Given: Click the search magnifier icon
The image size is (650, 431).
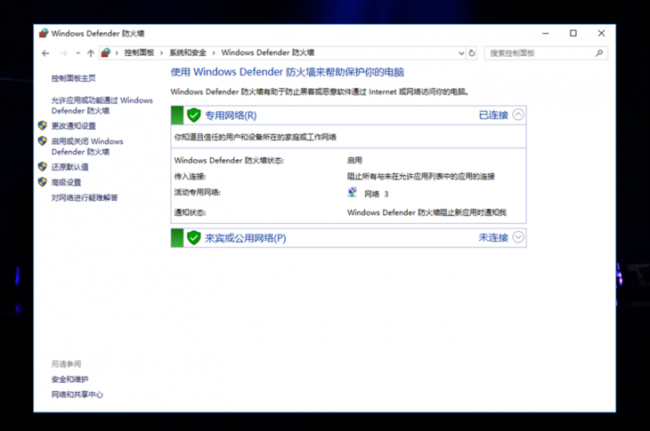Looking at the screenshot, I should coord(599,53).
